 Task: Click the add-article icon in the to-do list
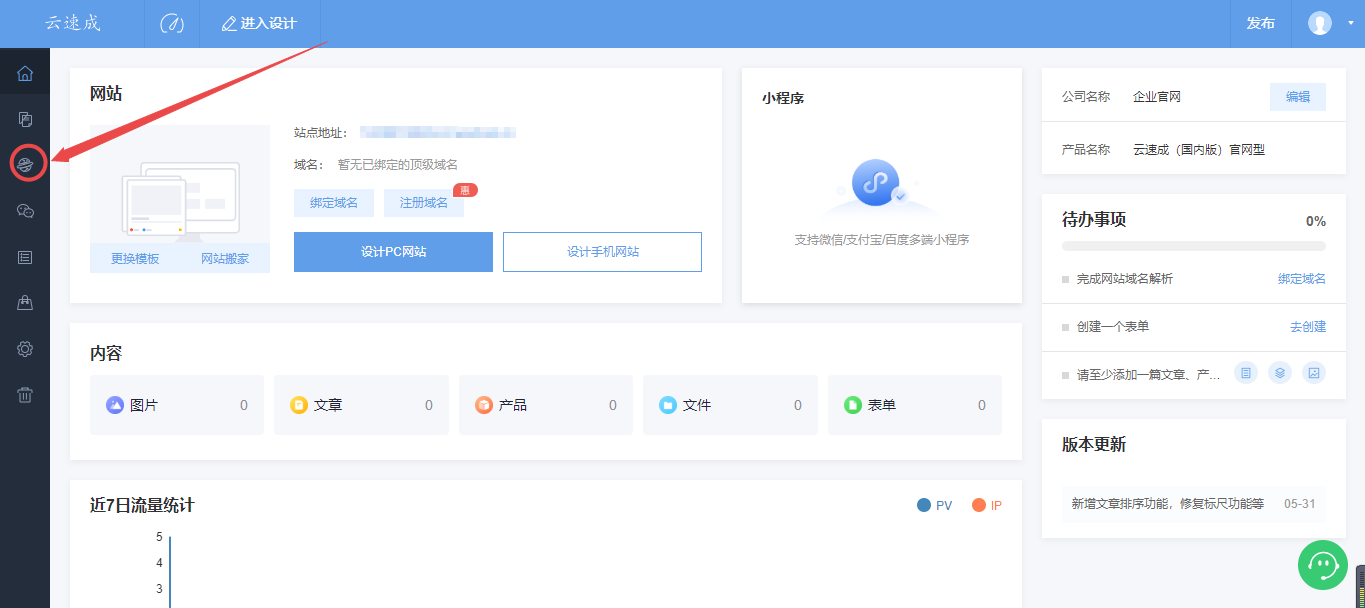(1246, 373)
